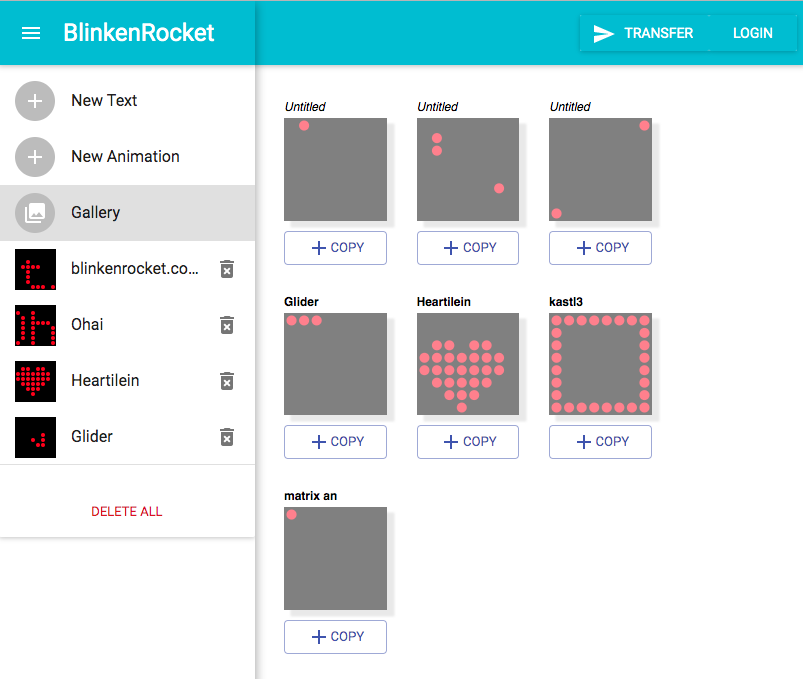Delete the blinkenrocket.co... entry
This screenshot has height=679, width=803.
(x=227, y=269)
